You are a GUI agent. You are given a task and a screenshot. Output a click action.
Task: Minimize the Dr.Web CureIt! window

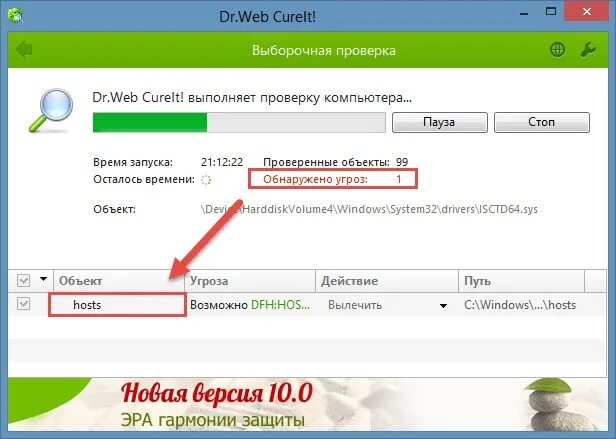[x=524, y=13]
